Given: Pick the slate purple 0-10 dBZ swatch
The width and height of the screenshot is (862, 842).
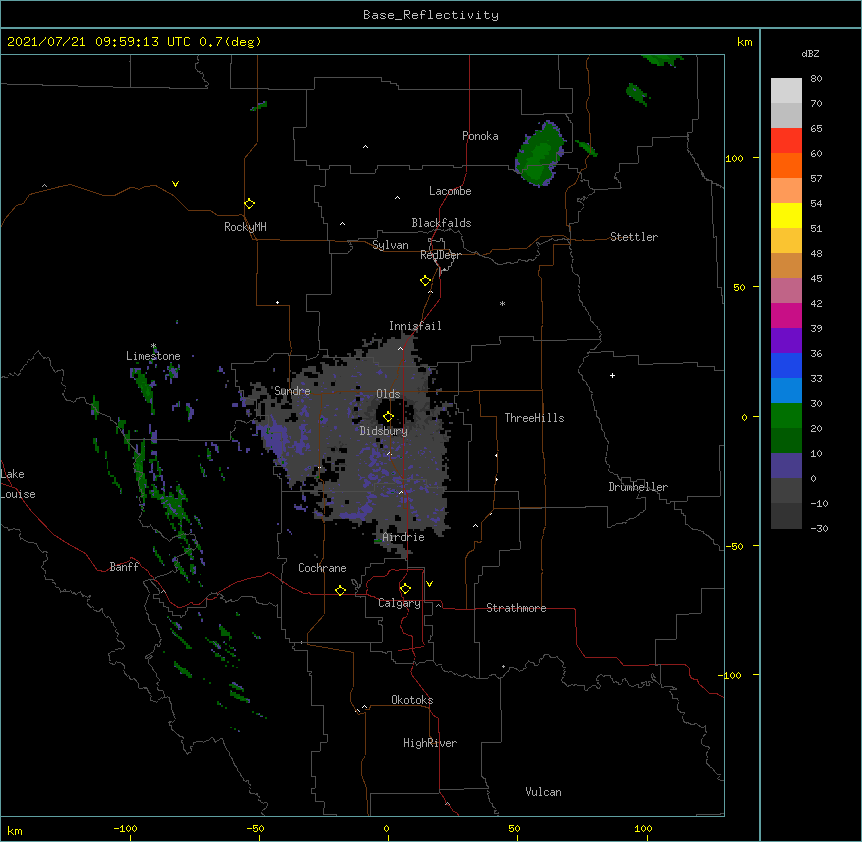Looking at the screenshot, I should [x=786, y=466].
